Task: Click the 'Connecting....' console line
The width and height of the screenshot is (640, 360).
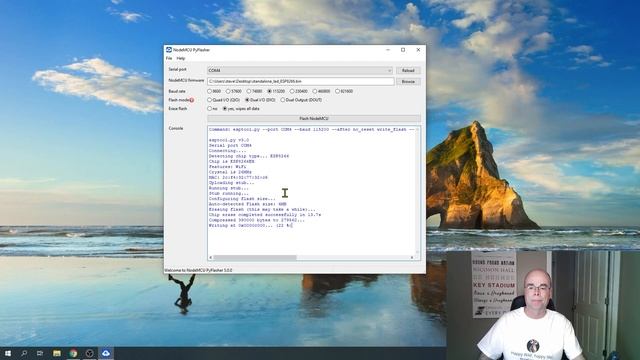Action: click(x=227, y=151)
